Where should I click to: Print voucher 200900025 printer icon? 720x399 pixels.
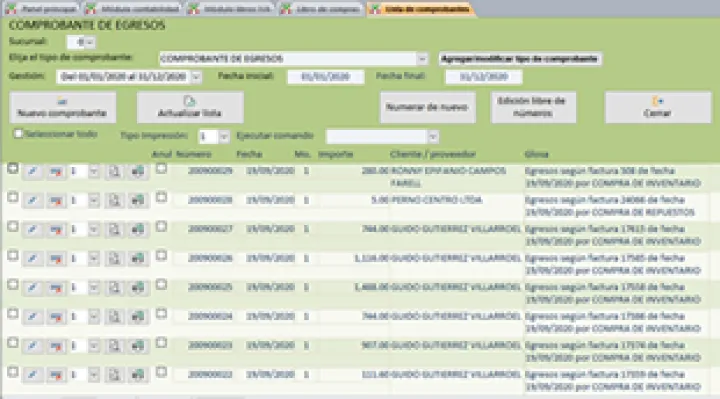[x=138, y=288]
